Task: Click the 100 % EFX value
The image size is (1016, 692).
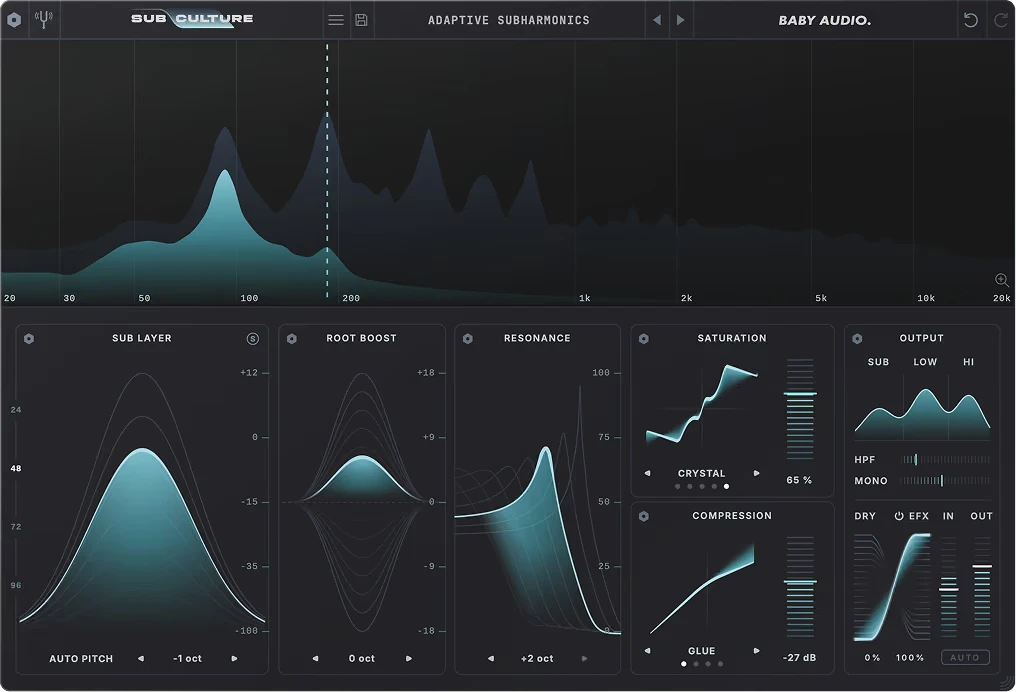Action: point(910,657)
